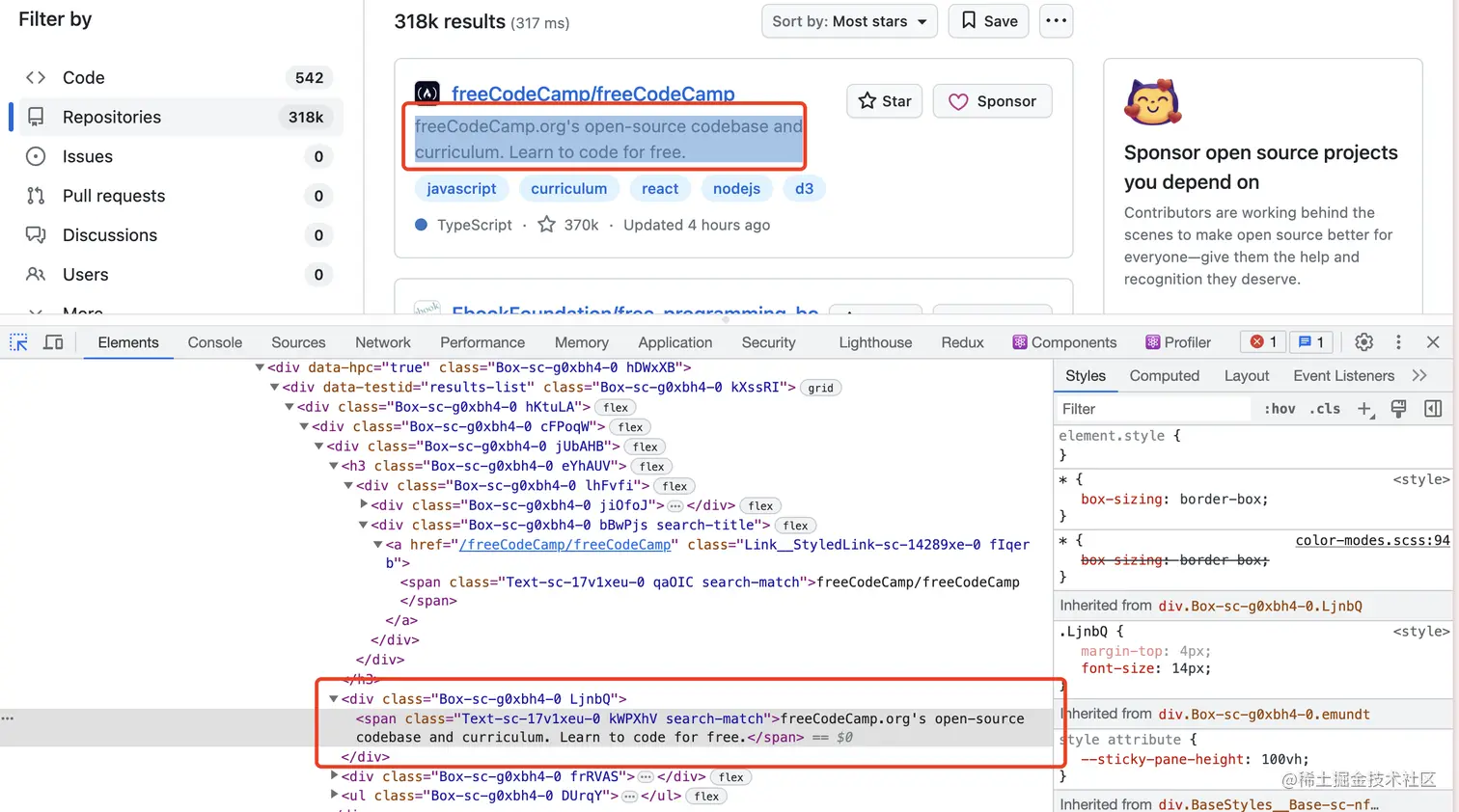The image size is (1459, 812).
Task: Open the Lighthouse tab
Action: tap(875, 342)
